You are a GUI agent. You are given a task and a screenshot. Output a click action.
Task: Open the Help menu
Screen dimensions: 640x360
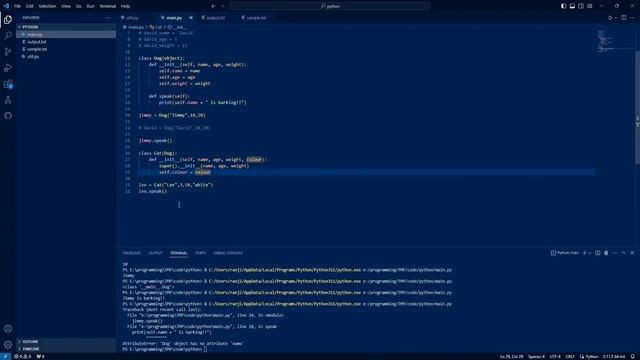coord(125,6)
